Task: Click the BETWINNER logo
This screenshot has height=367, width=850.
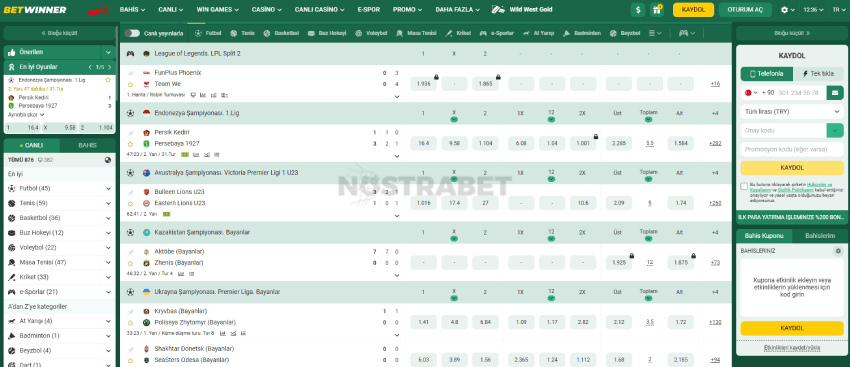Action: coord(35,10)
